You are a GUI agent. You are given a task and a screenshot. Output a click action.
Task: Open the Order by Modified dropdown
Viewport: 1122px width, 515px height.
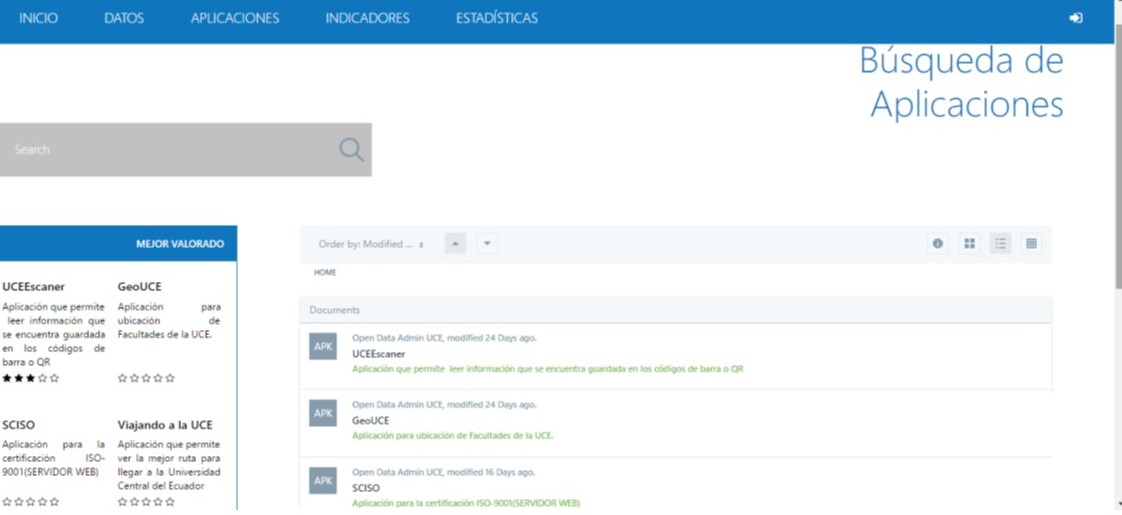371,244
